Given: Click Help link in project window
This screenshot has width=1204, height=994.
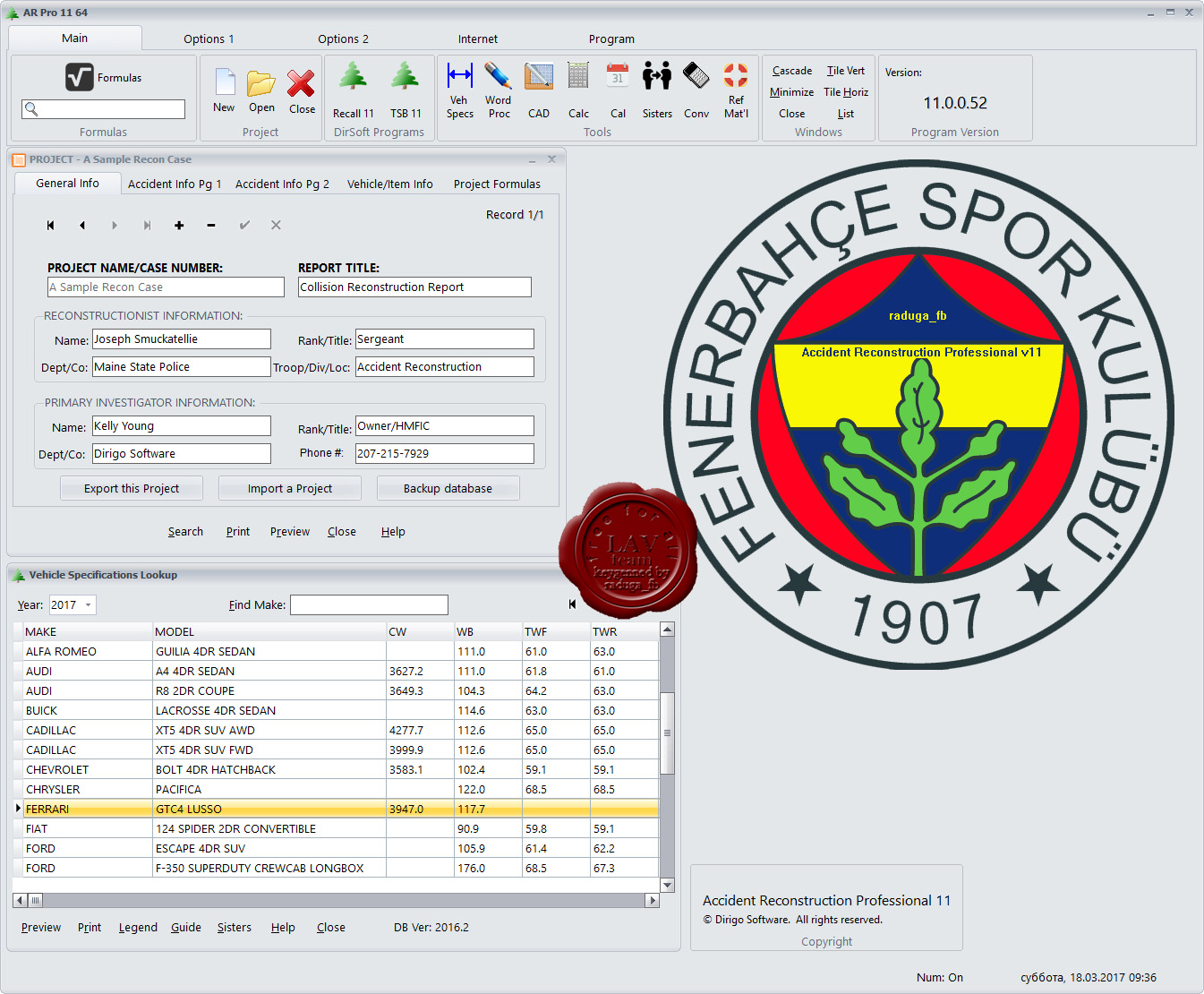Looking at the screenshot, I should pos(393,531).
